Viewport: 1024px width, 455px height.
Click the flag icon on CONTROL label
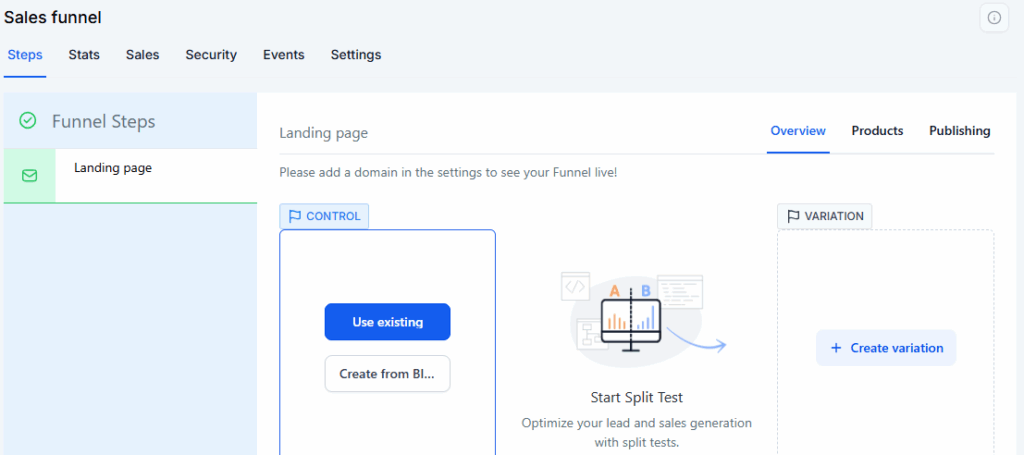(x=295, y=216)
